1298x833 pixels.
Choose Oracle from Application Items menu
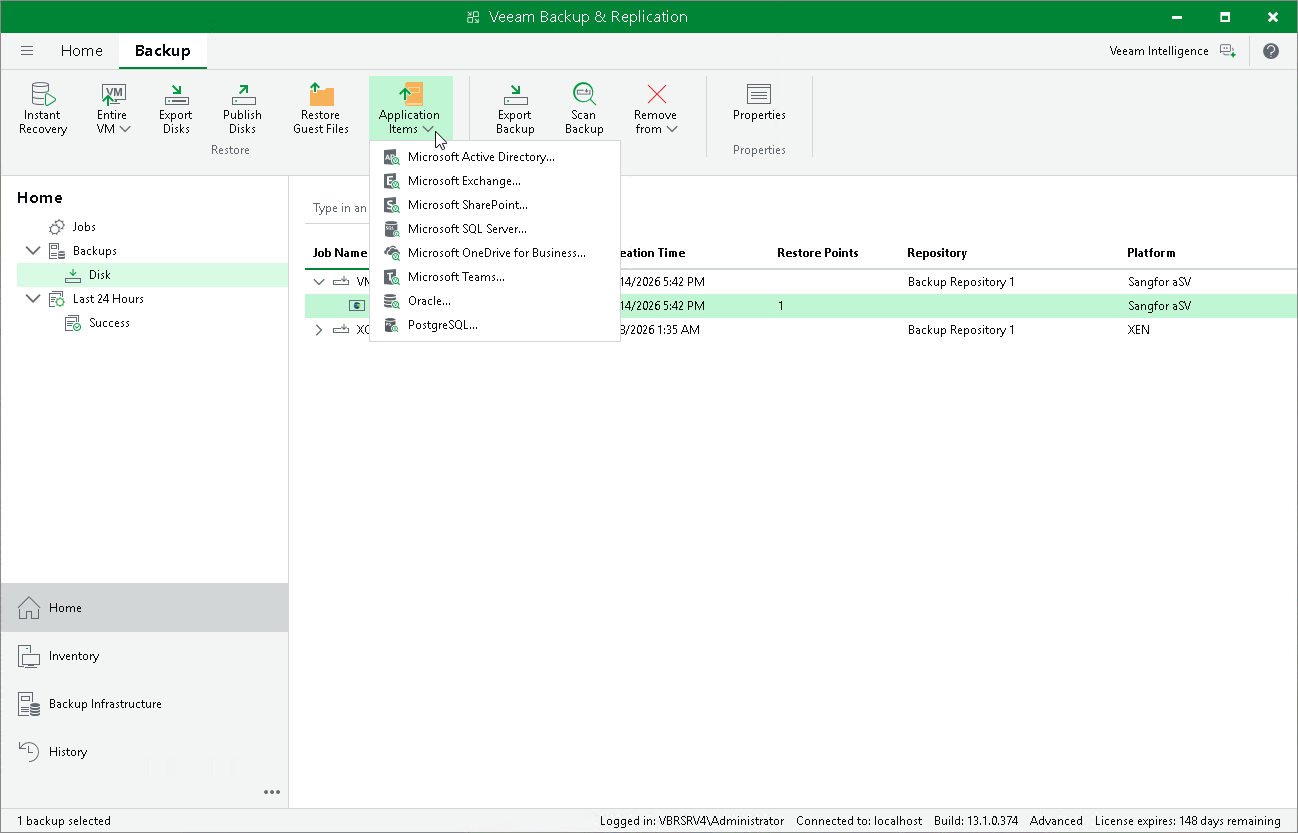495,301
